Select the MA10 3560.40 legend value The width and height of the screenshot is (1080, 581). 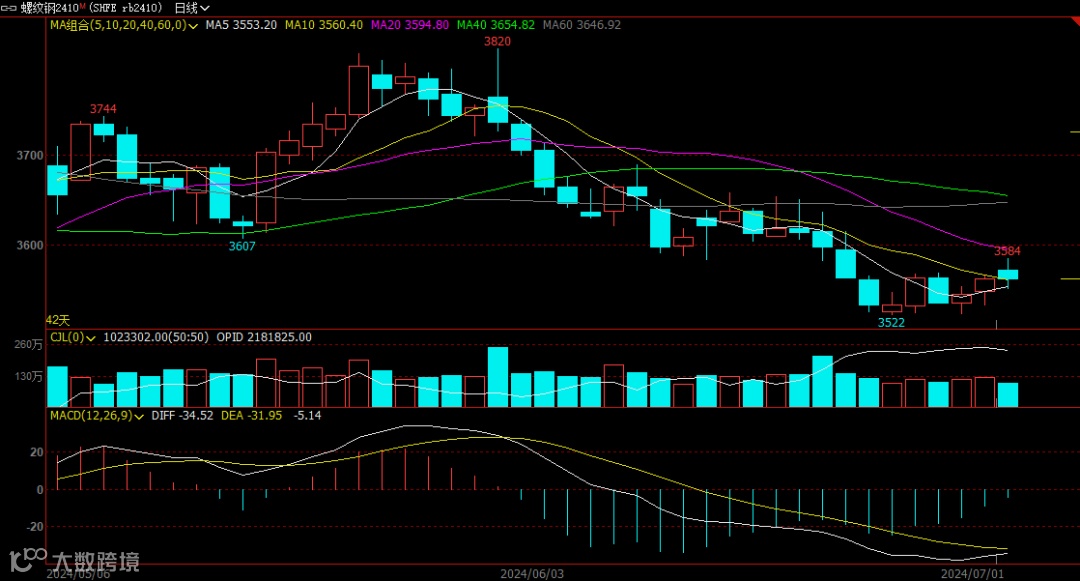pos(324,25)
